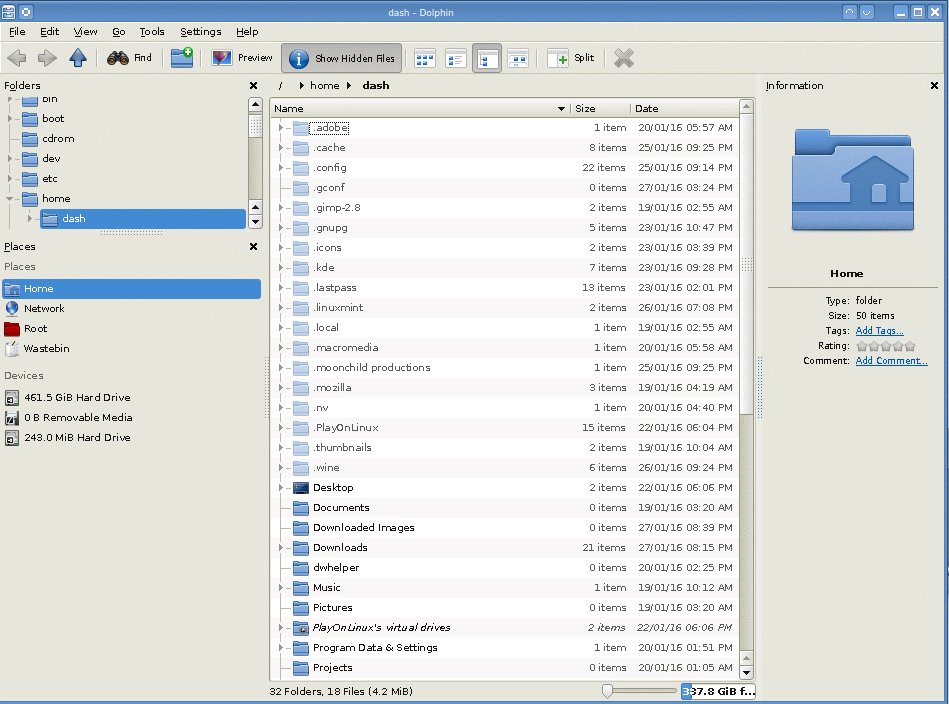Click the new folder icon with green plus
This screenshot has height=704, width=949.
pos(182,58)
